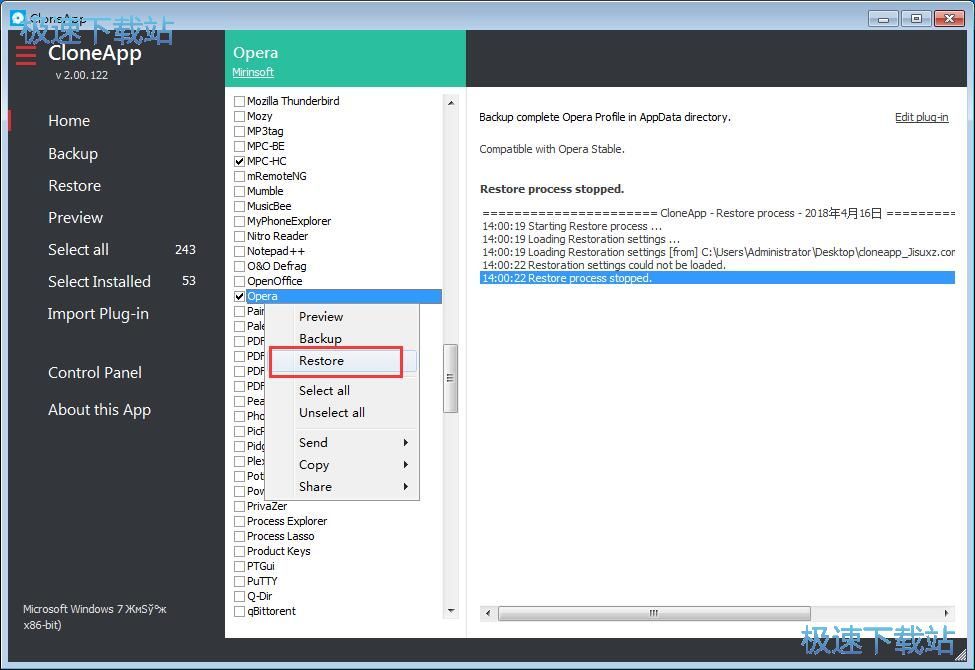This screenshot has width=975, height=670.
Task: Select the Q-Dir list entry
Action: [x=260, y=596]
